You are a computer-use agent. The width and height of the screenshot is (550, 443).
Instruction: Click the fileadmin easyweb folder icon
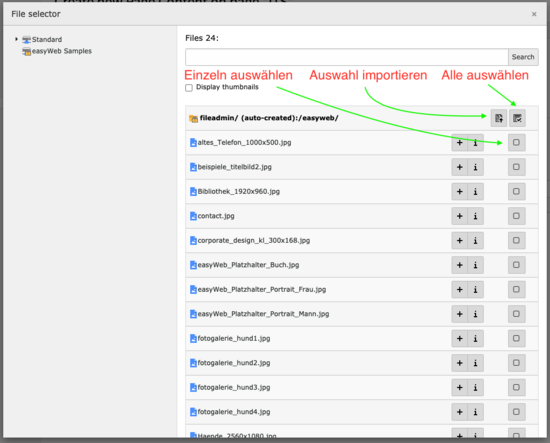193,119
